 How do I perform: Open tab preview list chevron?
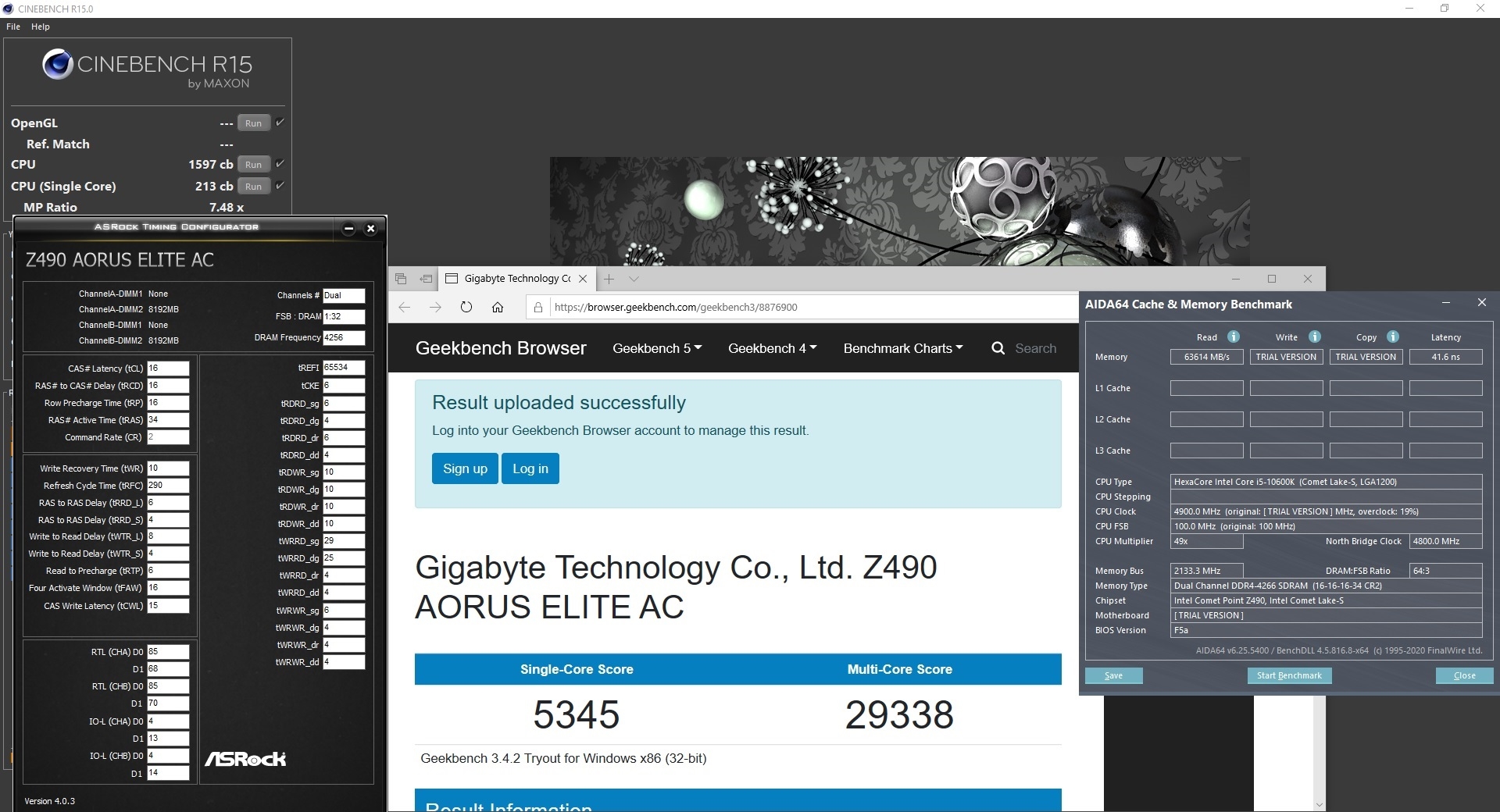click(x=634, y=279)
